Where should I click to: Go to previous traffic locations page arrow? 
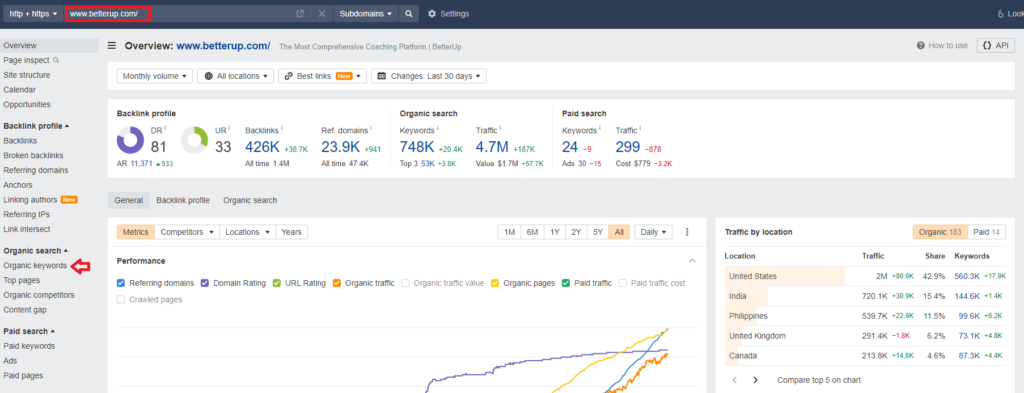click(734, 380)
